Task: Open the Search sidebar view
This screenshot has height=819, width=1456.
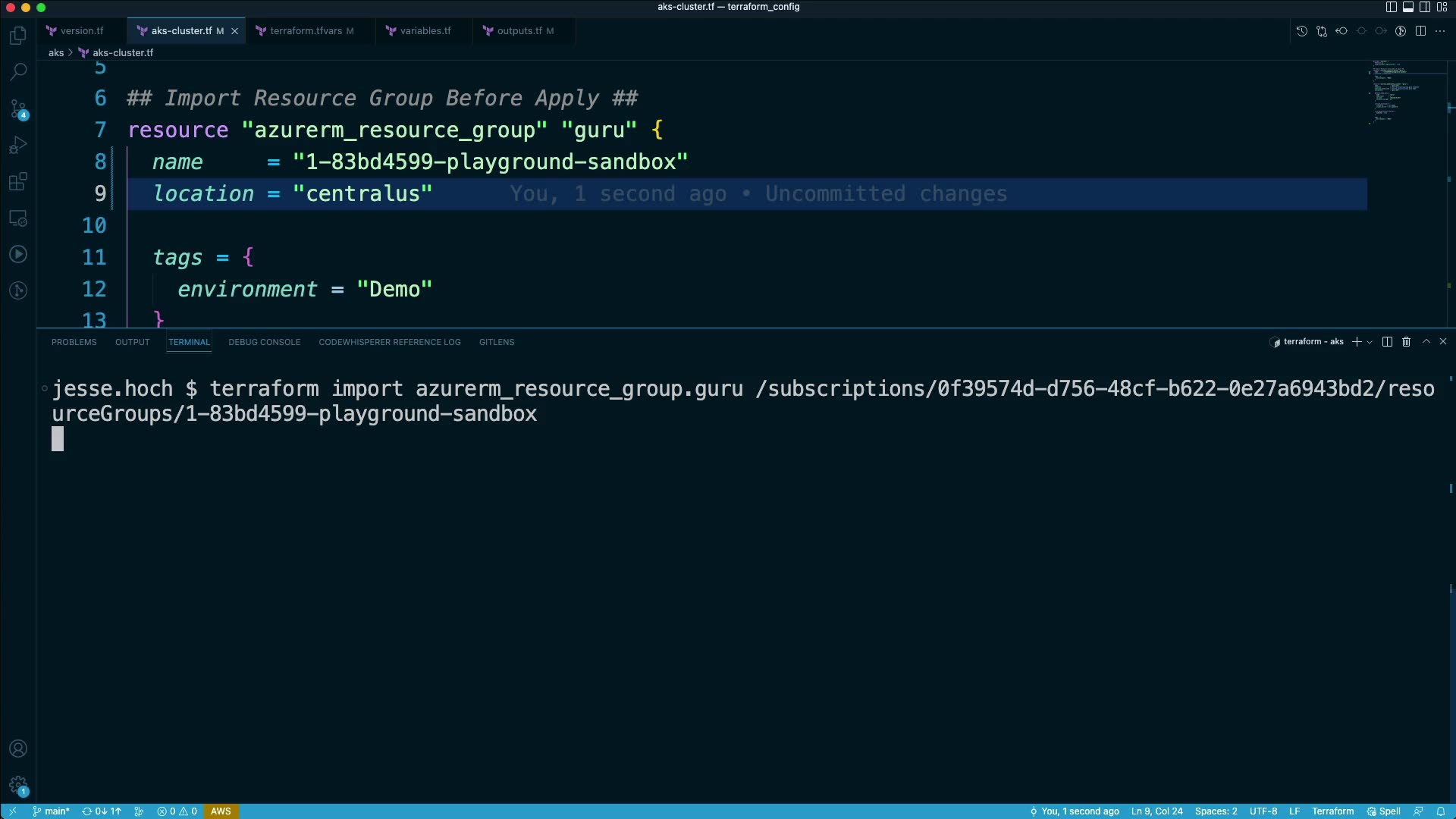Action: pyautogui.click(x=18, y=72)
